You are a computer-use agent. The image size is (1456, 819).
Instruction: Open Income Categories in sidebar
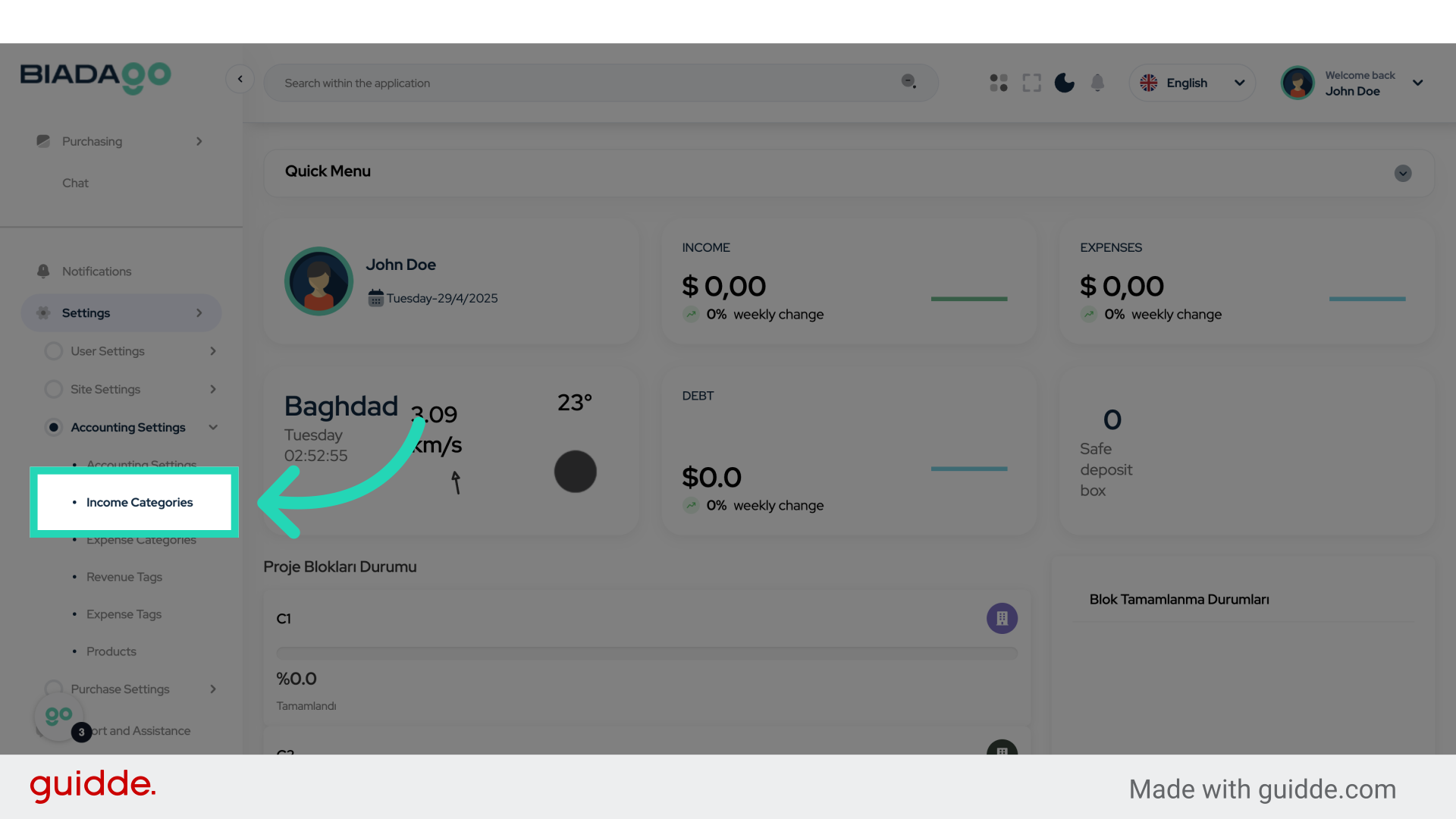pyautogui.click(x=140, y=502)
